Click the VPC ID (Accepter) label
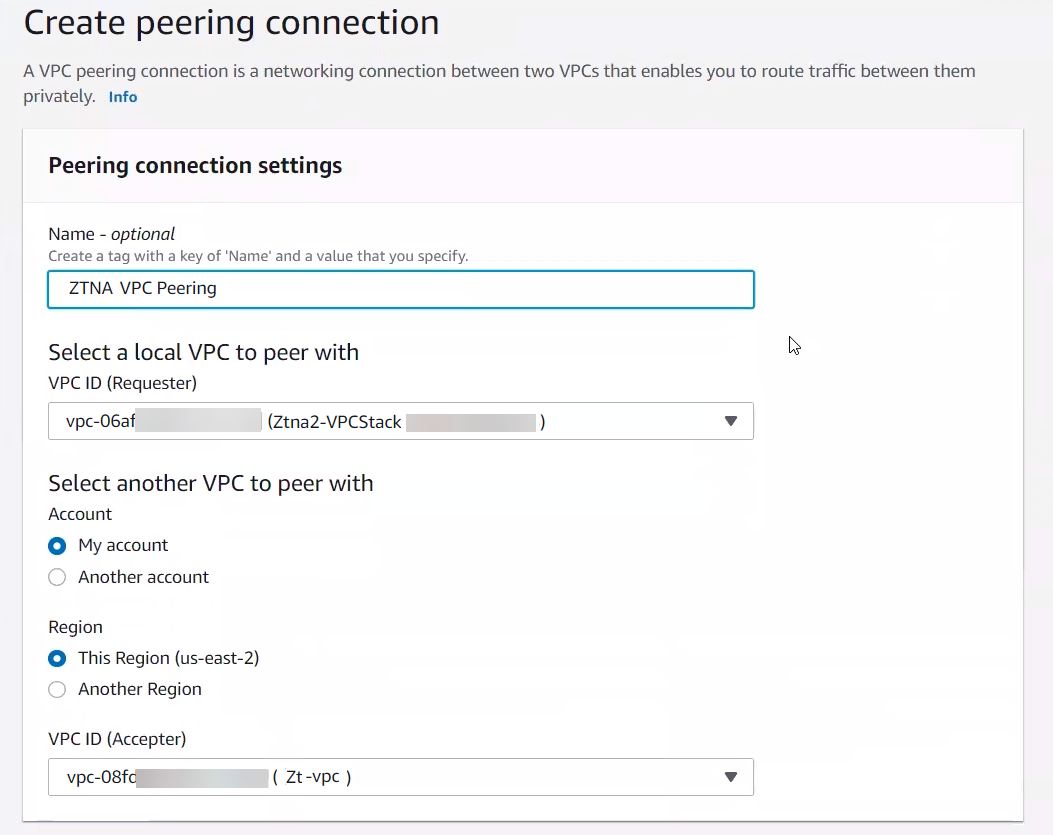Screen dimensions: 1053x835 pyautogui.click(x=117, y=739)
